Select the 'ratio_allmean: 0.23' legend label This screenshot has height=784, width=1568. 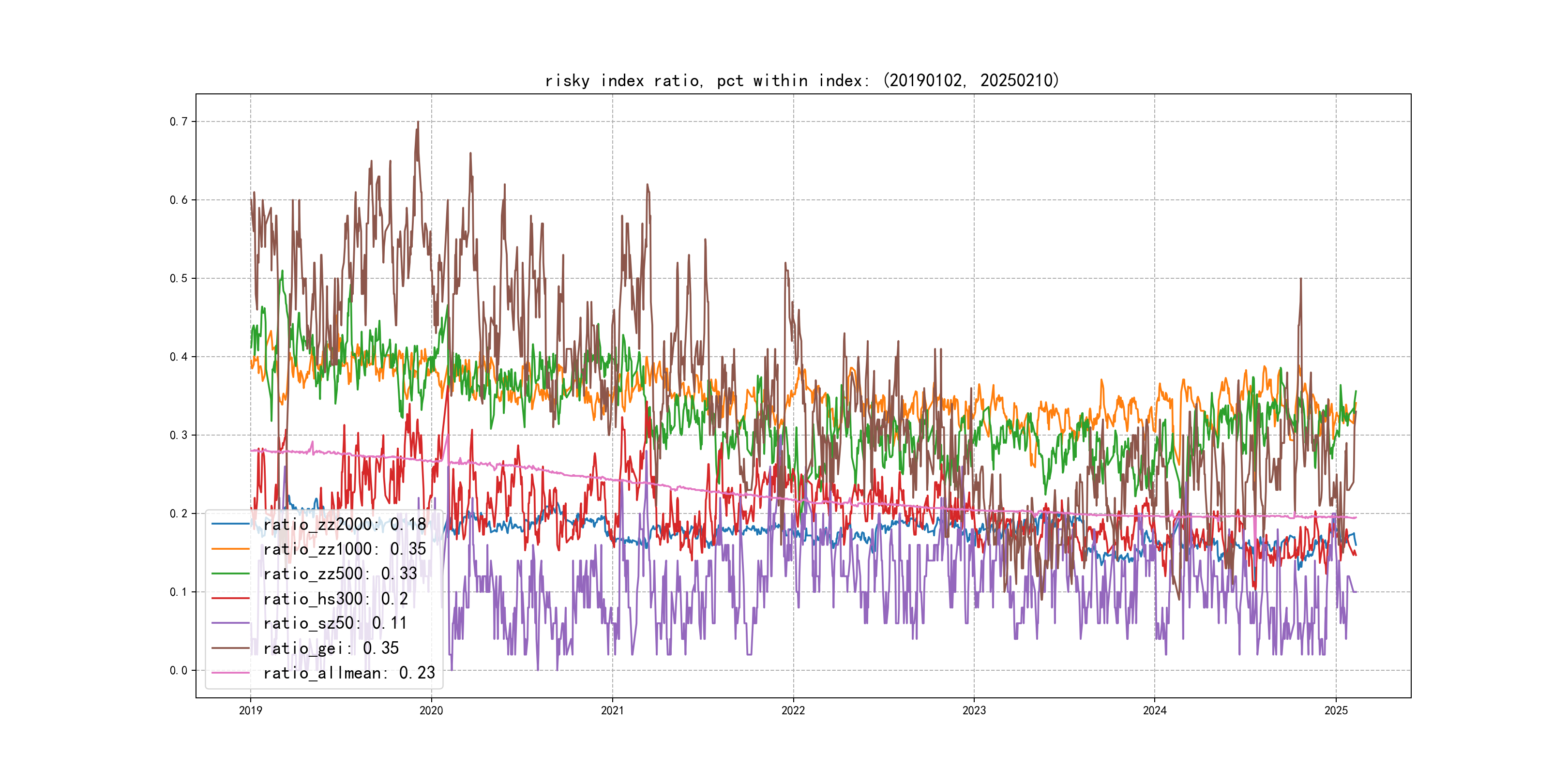point(349,673)
